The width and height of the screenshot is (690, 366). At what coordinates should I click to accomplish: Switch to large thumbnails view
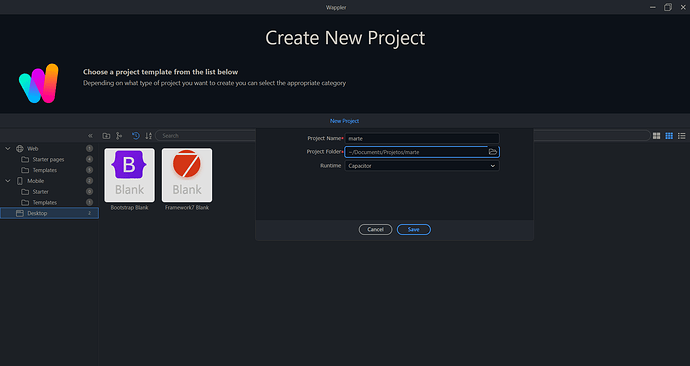pos(657,136)
